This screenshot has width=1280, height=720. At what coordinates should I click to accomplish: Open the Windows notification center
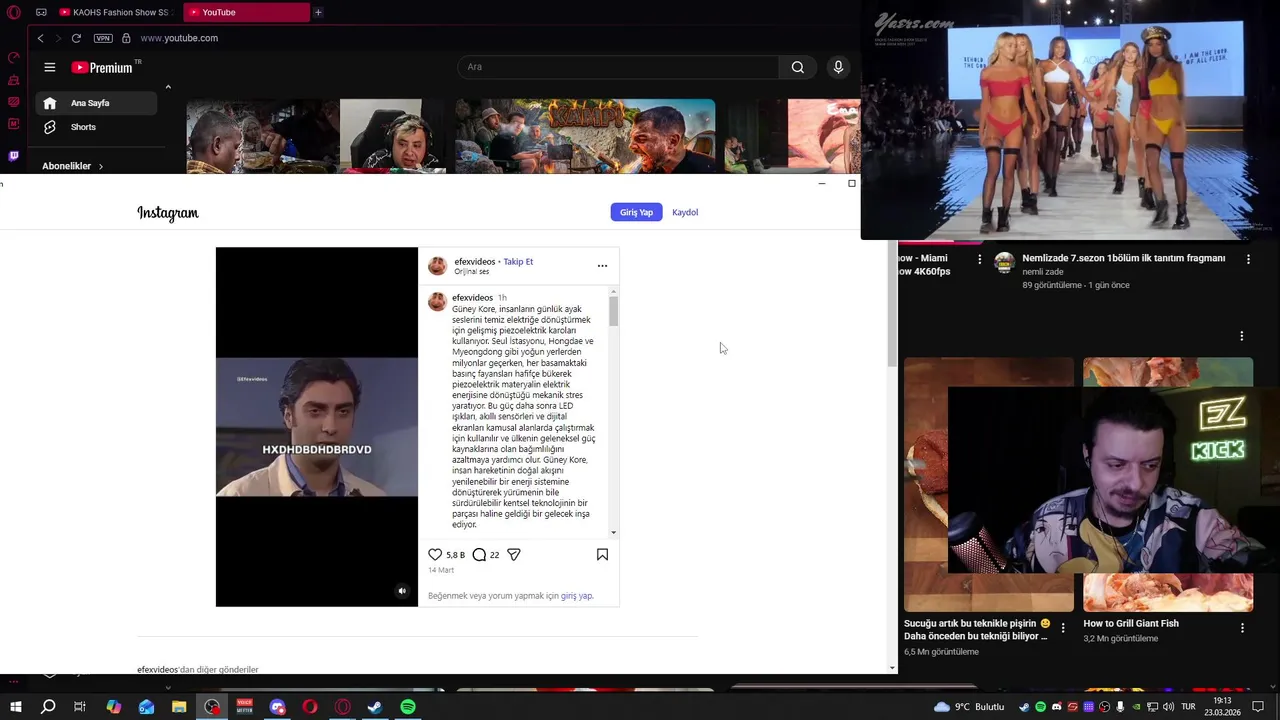click(1258, 707)
